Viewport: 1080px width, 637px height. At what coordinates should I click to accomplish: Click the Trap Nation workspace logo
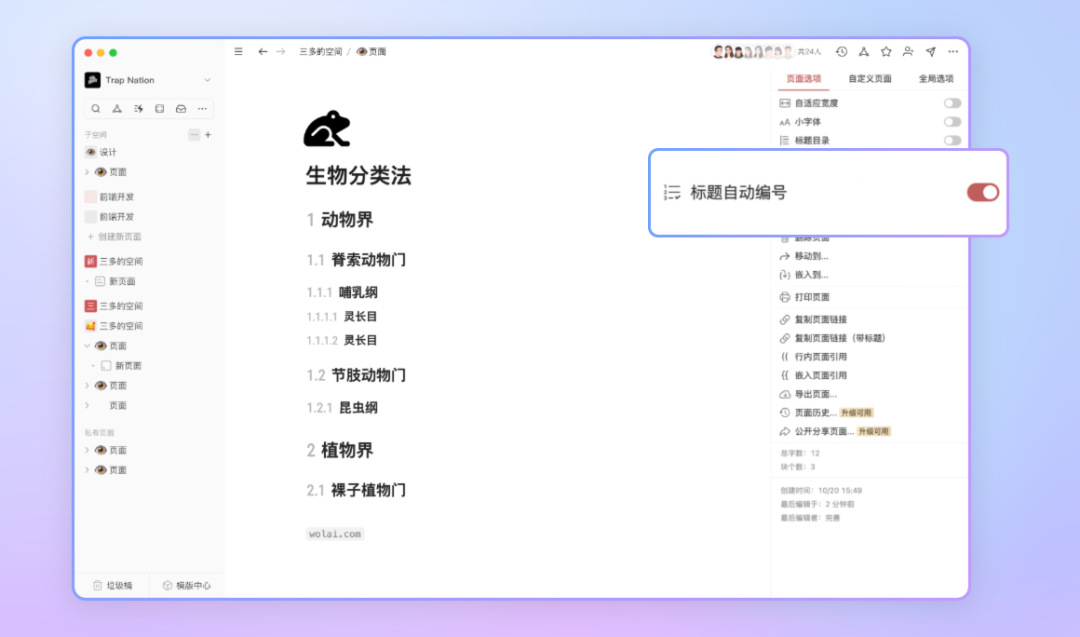tap(92, 80)
